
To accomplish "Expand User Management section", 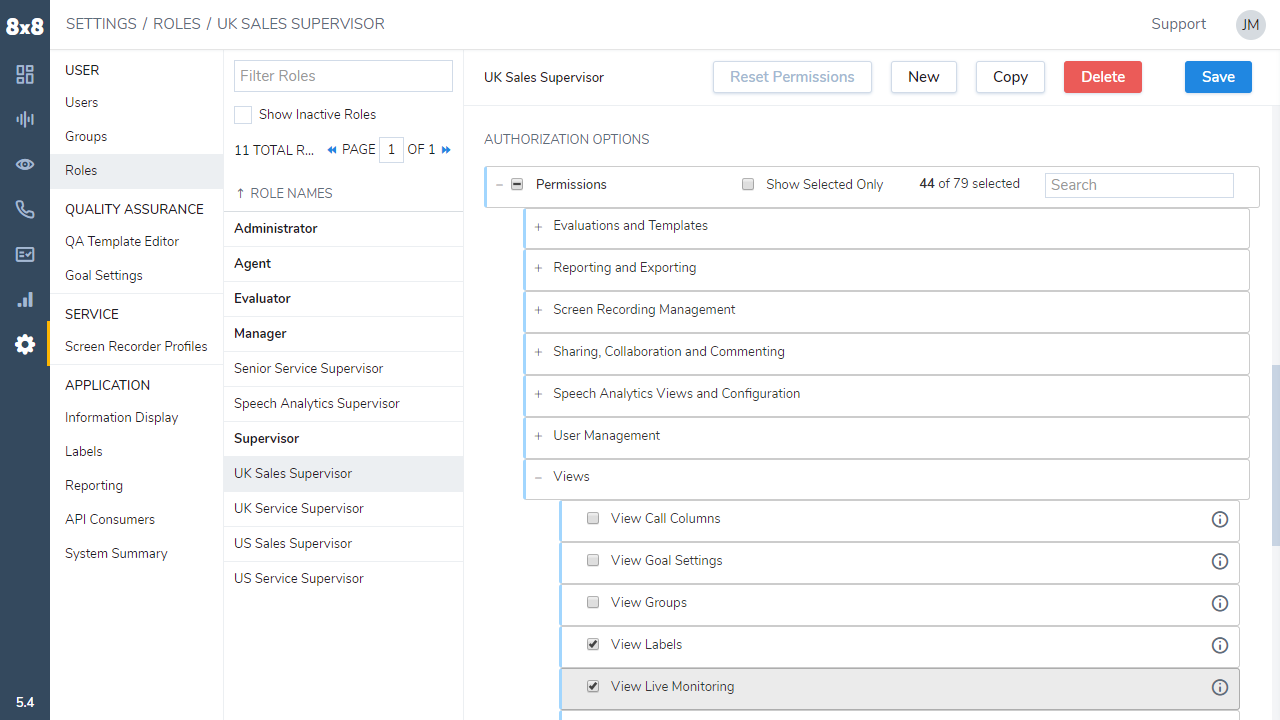I will (538, 437).
